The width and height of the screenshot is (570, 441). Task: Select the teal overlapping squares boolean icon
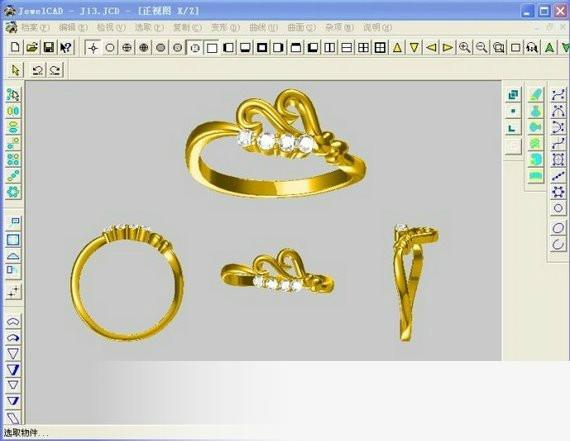513,95
